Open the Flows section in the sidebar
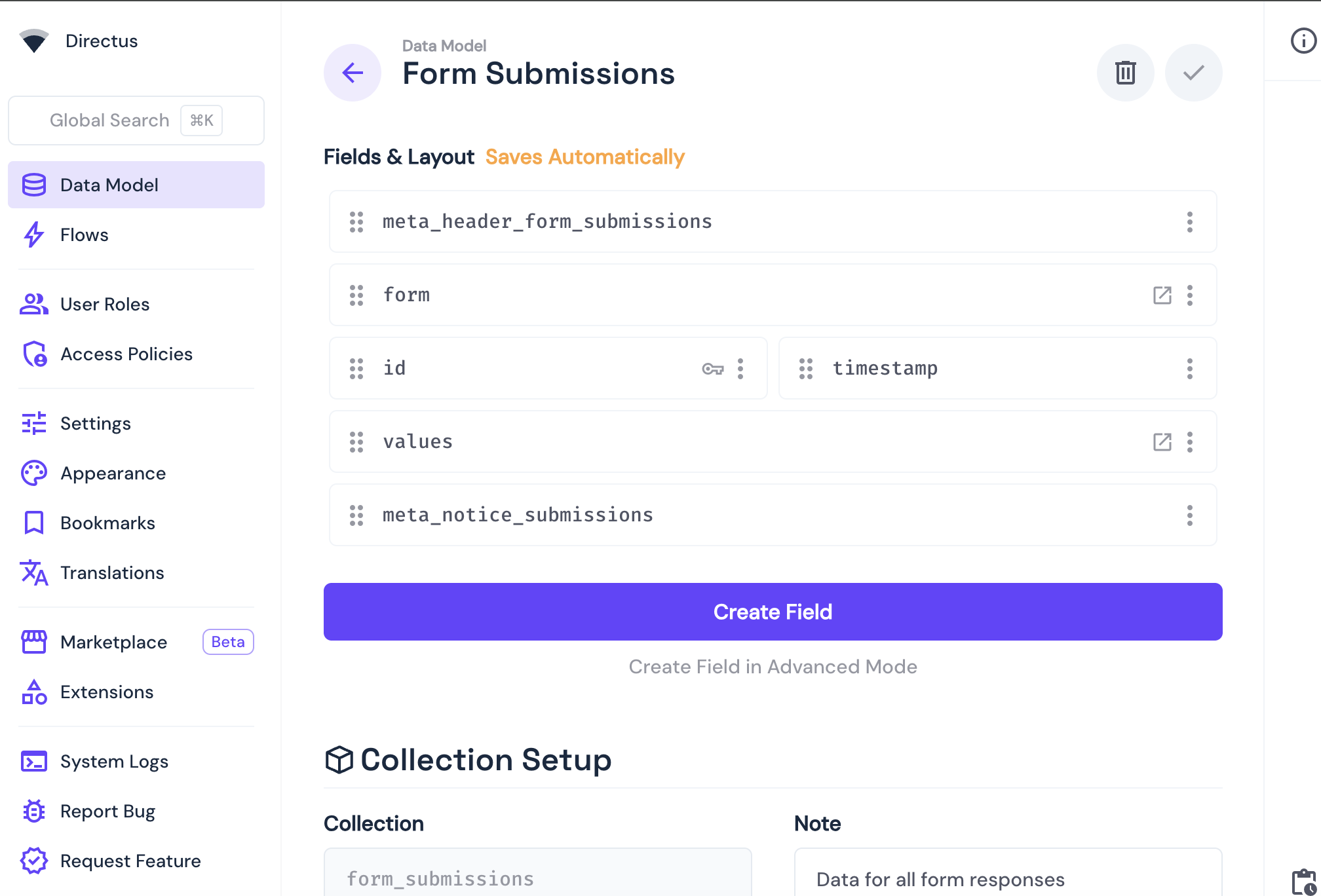This screenshot has height=896, width=1321. (83, 234)
